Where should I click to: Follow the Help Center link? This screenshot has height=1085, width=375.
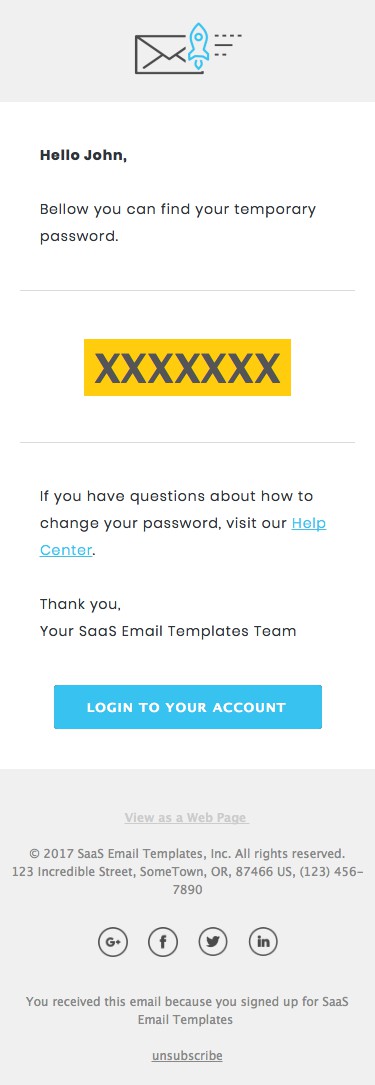183,536
